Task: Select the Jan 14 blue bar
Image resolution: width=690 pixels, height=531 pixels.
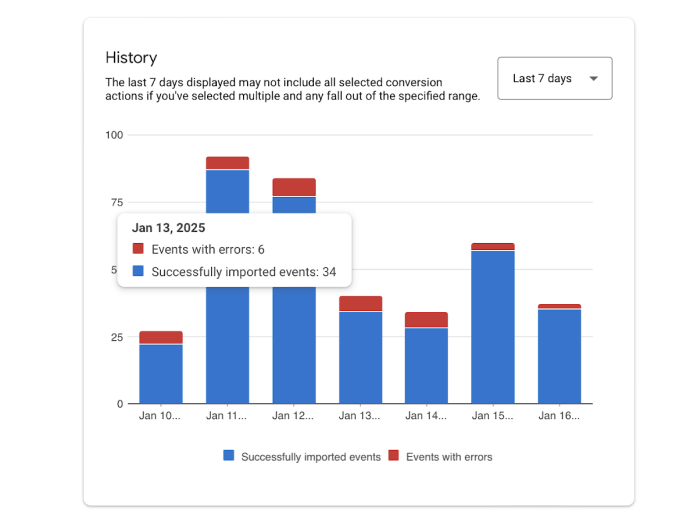Action: (426, 366)
